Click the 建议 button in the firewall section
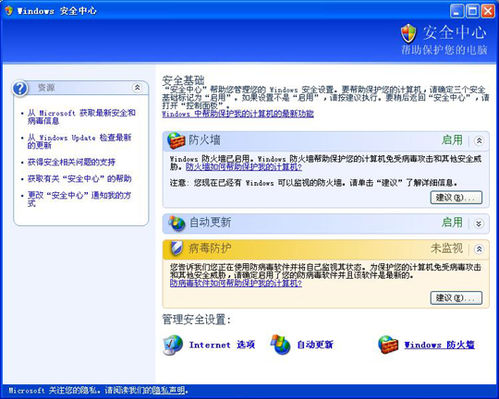Viewport: 499px width, 399px height. click(x=456, y=197)
